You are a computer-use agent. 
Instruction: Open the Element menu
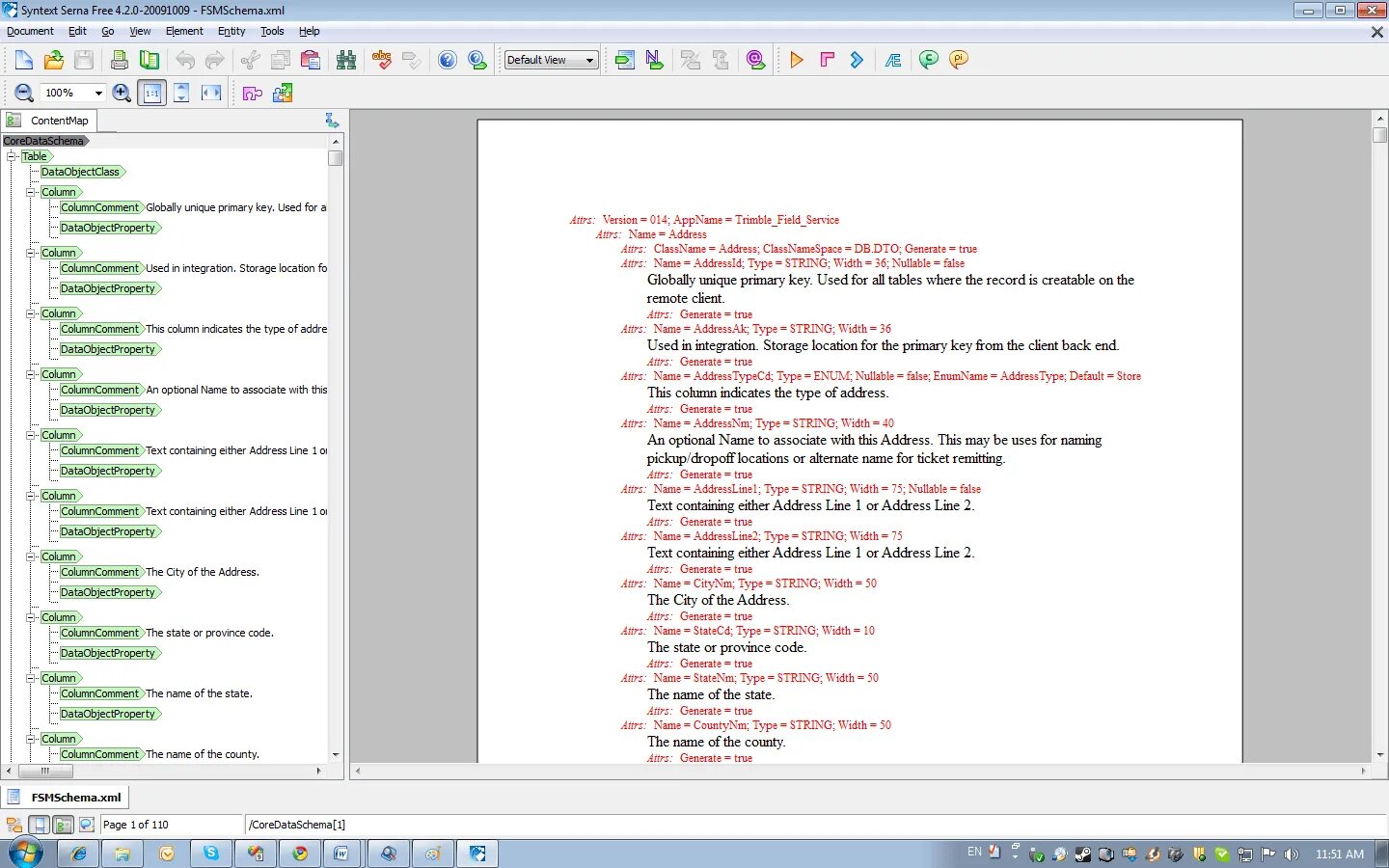tap(184, 31)
